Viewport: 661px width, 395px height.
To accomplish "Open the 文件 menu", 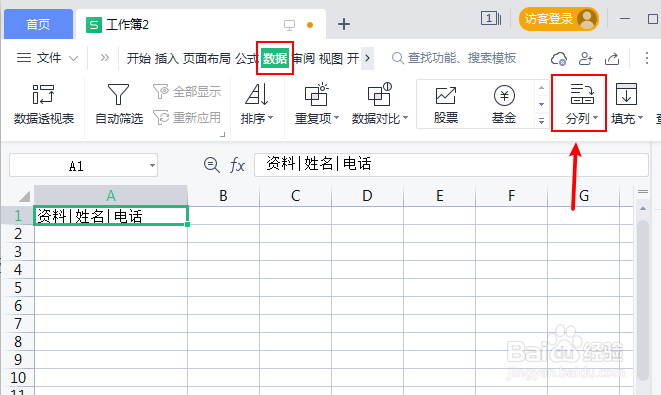I will pyautogui.click(x=48, y=58).
